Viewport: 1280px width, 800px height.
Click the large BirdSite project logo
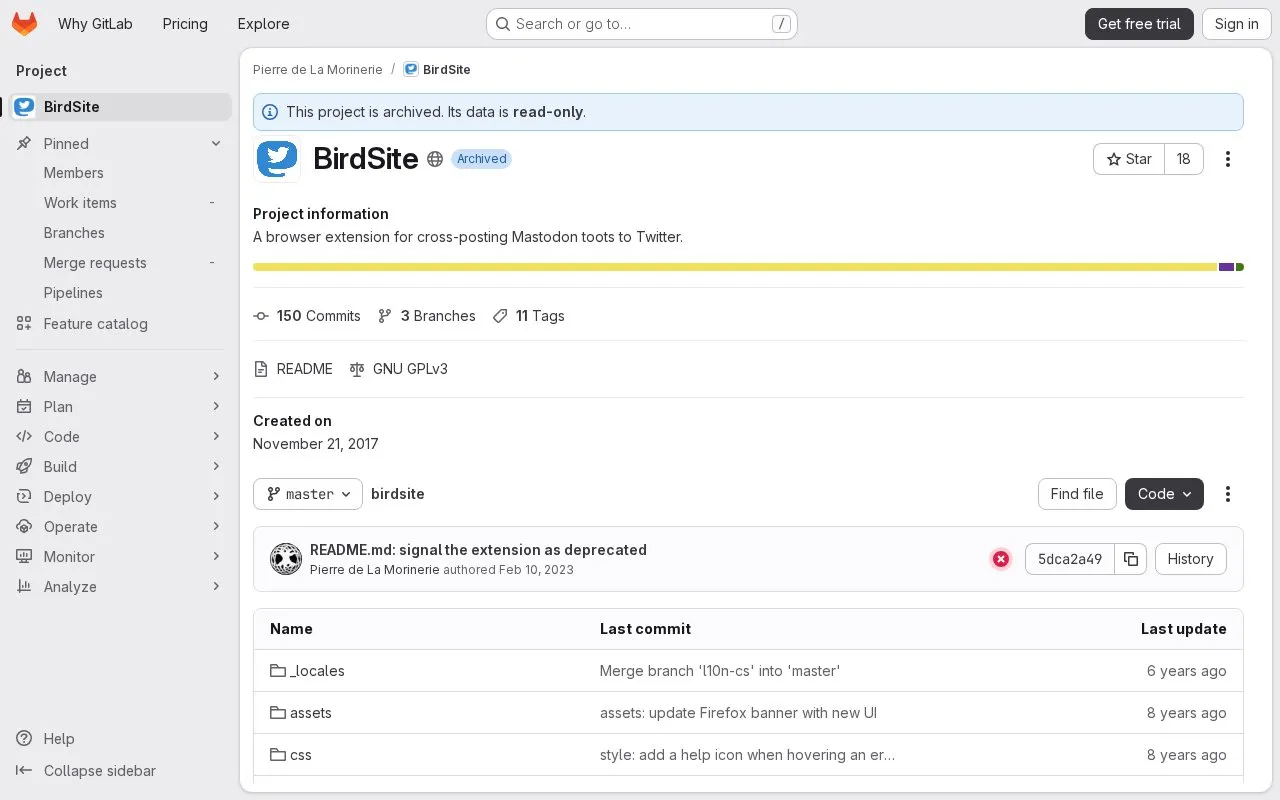pyautogui.click(x=277, y=159)
